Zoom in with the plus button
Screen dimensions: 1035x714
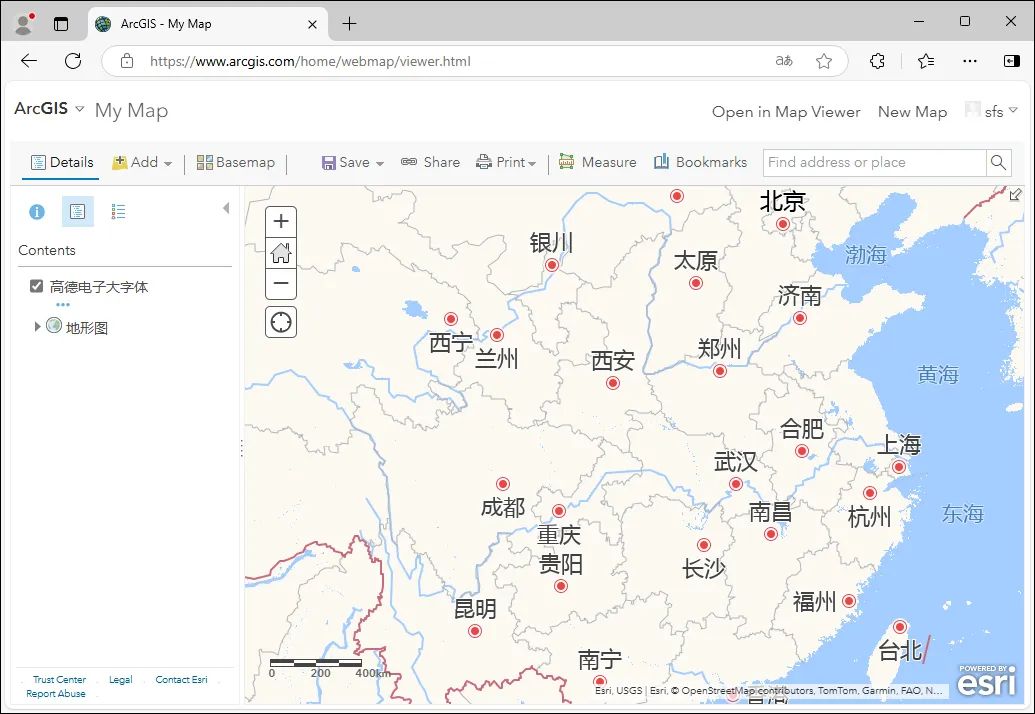point(281,221)
